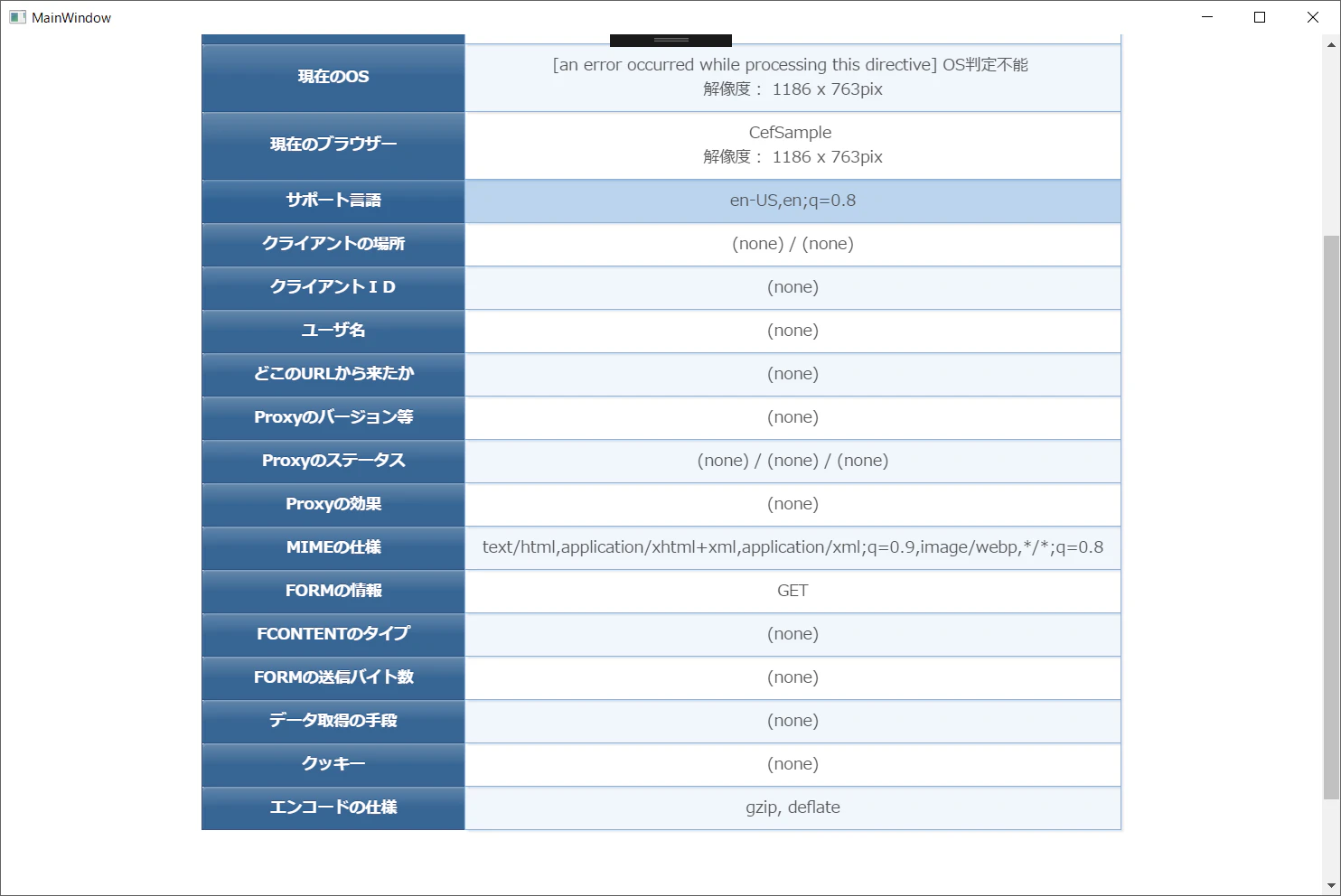Click the (none) / (none) client location value
1341x896 pixels.
tap(792, 244)
